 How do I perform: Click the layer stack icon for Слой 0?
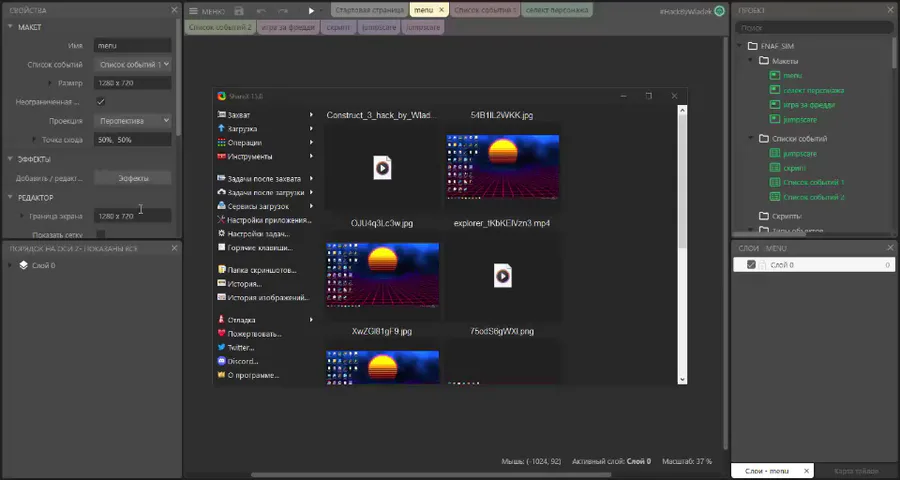(24, 265)
